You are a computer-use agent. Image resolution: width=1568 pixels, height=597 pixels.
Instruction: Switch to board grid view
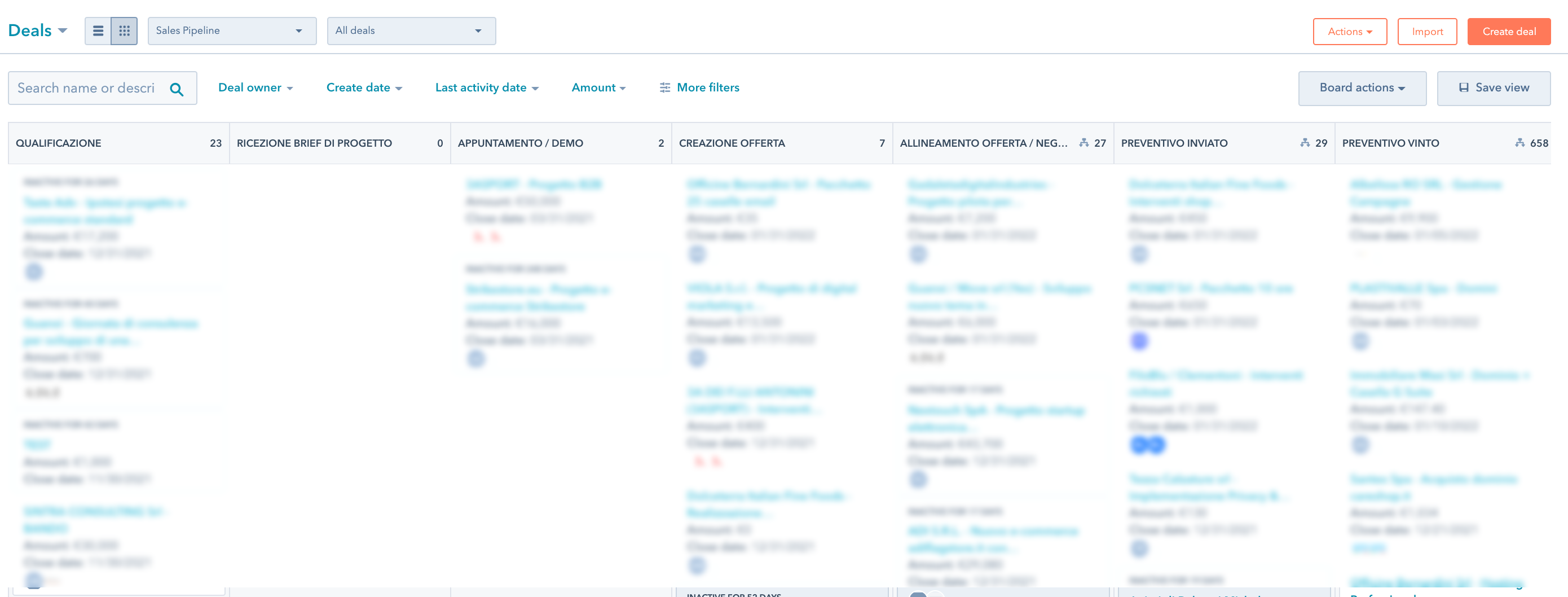tap(124, 31)
